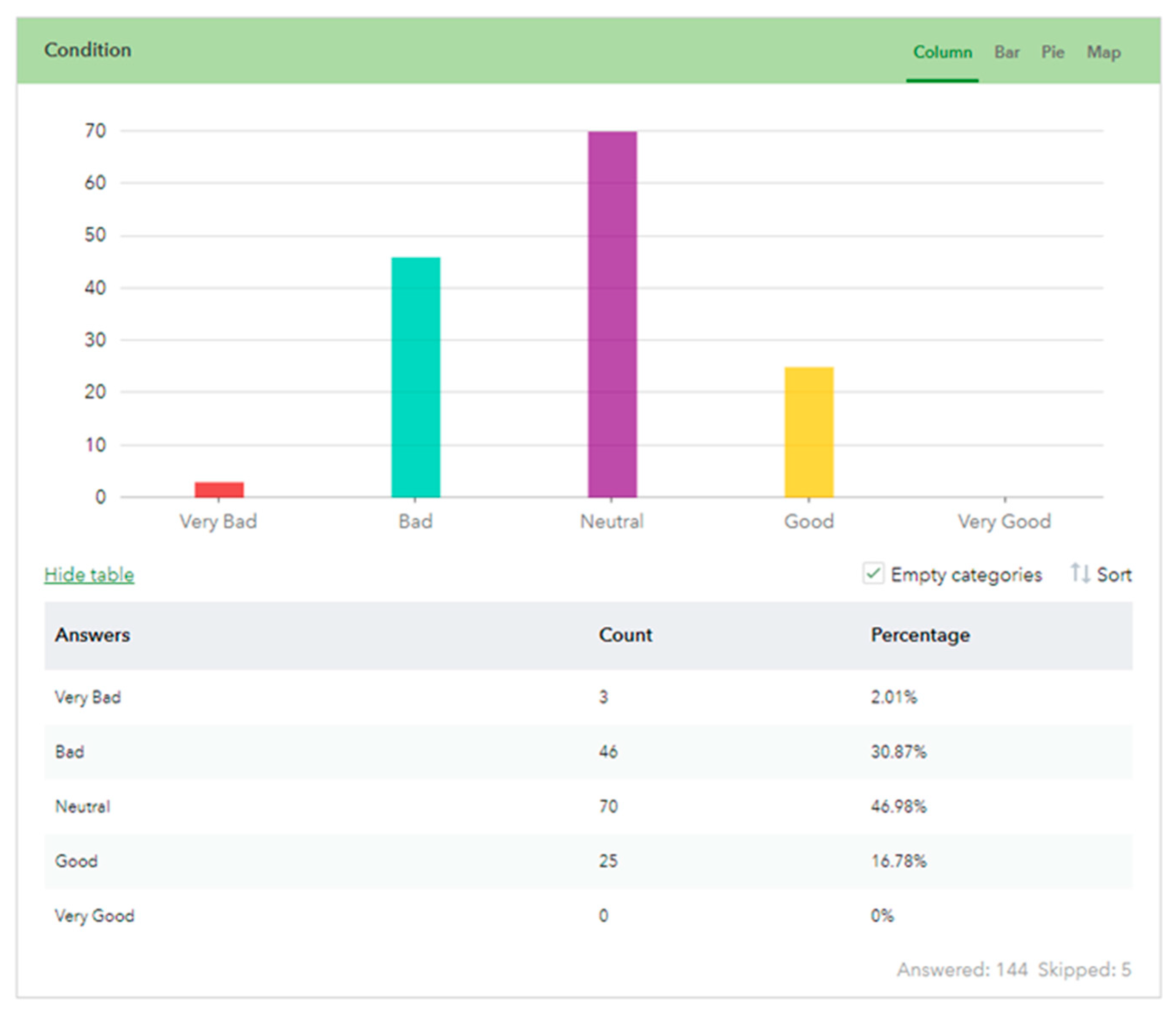The image size is (1176, 1013).
Task: Click the Answers column header
Action: 92,635
